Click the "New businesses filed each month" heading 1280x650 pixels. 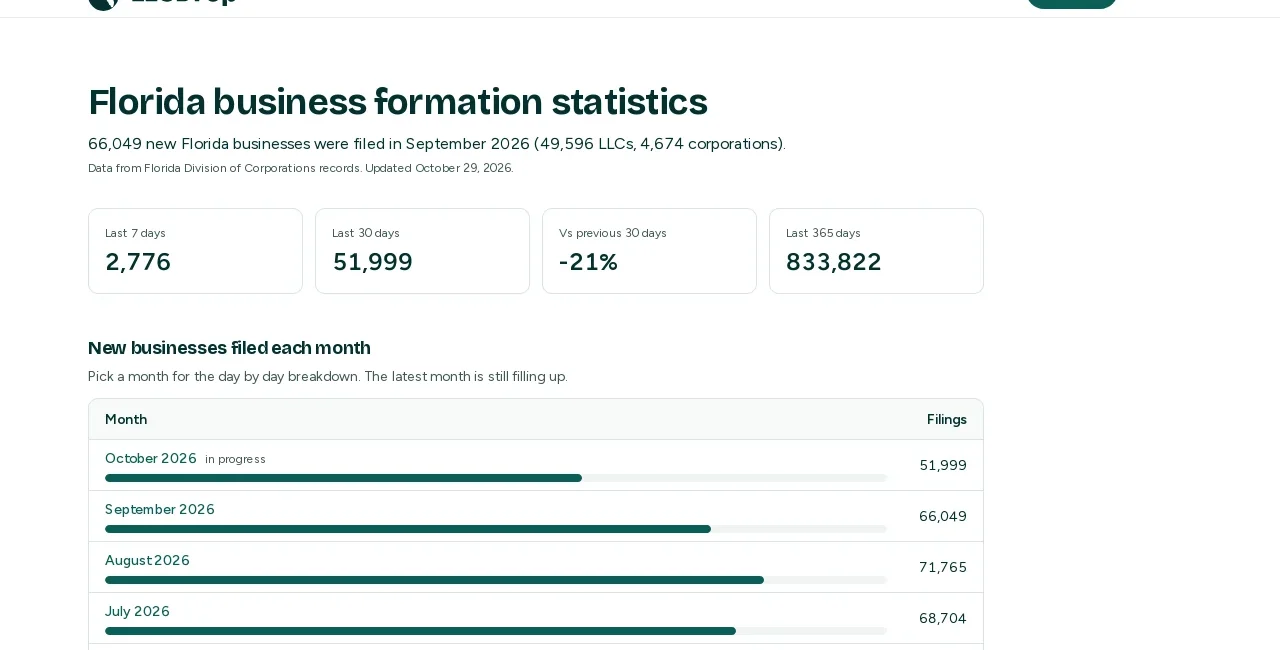(x=229, y=348)
